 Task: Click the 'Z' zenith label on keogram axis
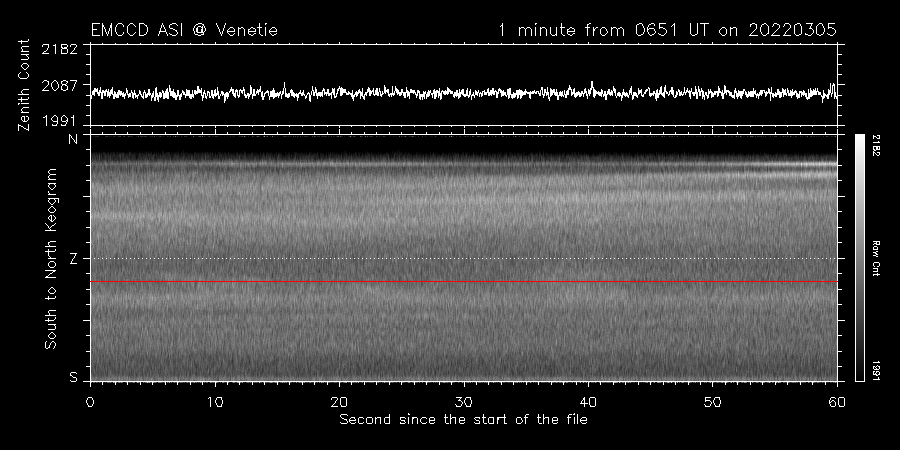(73, 259)
